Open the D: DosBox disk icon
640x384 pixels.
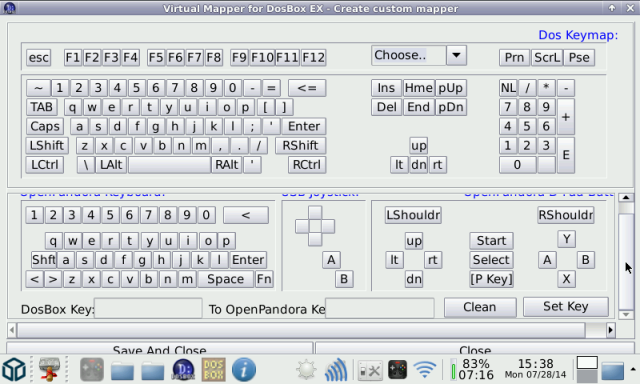[183, 370]
